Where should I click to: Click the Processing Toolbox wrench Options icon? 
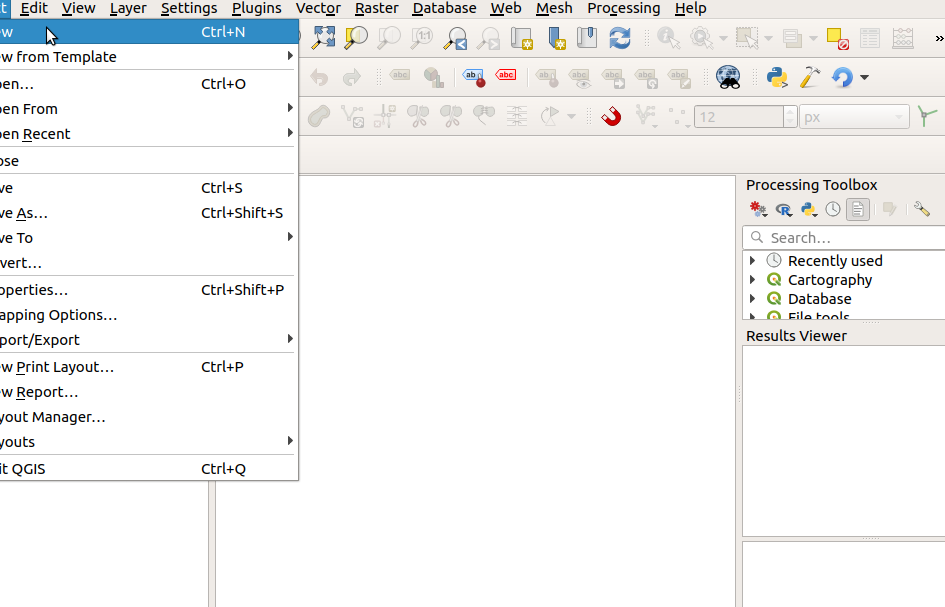point(921,209)
